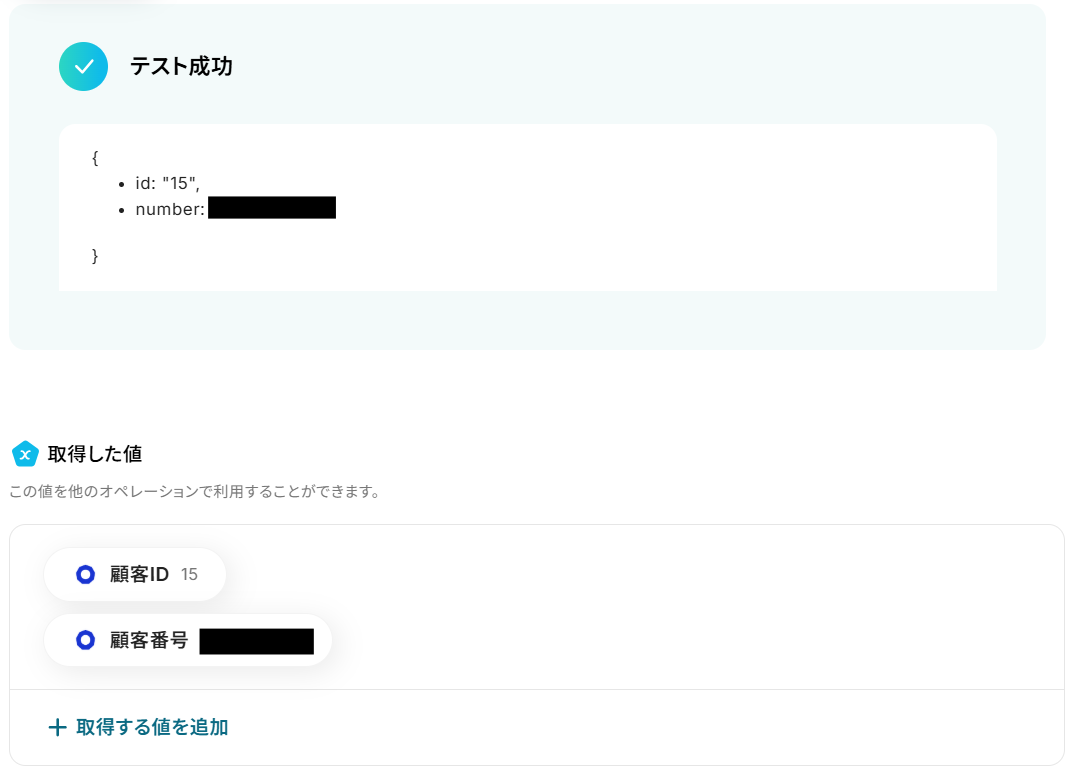Click the redacted 顧客番号 value
This screenshot has width=1072, height=776.
pos(257,641)
